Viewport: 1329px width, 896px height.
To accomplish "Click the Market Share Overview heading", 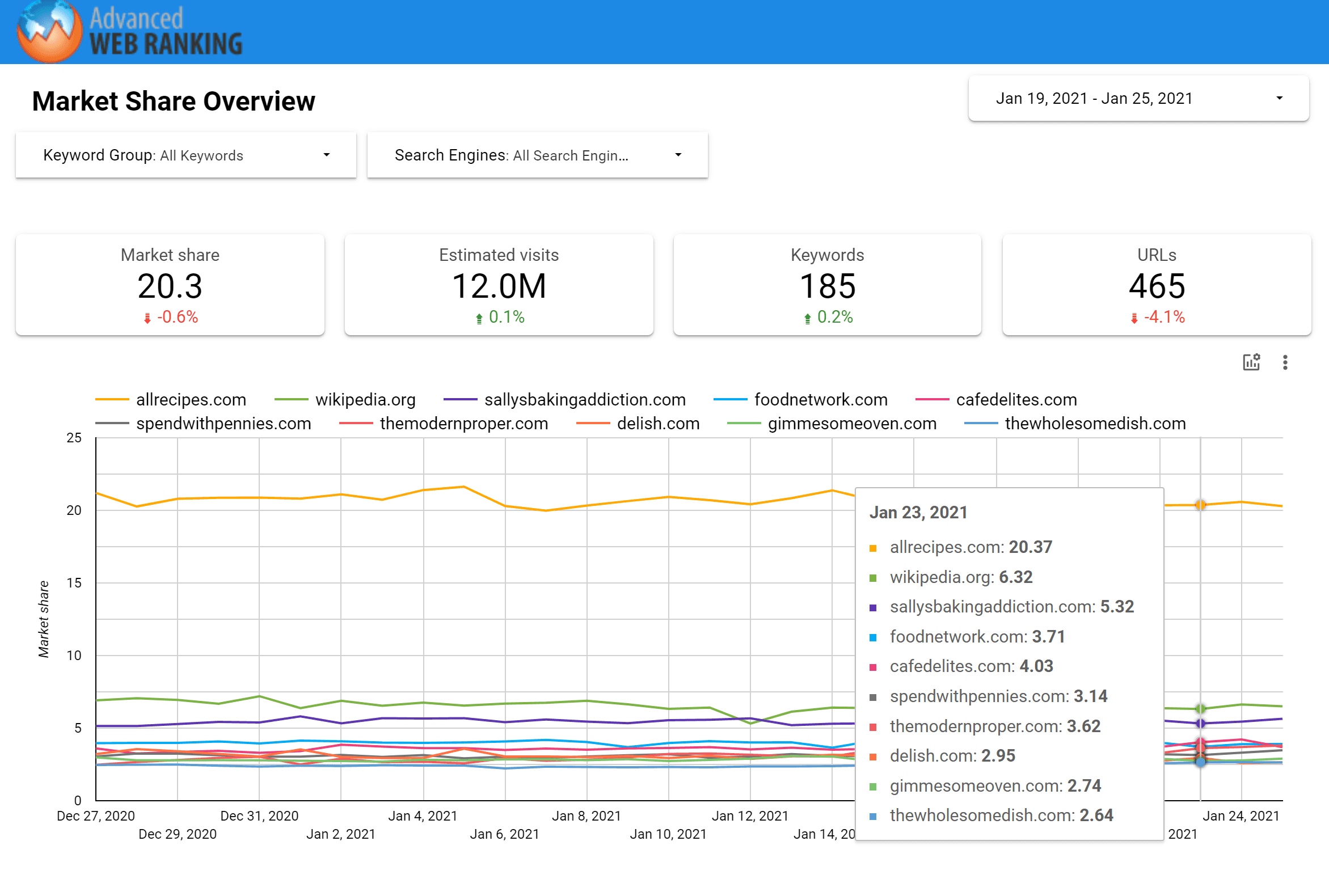I will pyautogui.click(x=173, y=101).
